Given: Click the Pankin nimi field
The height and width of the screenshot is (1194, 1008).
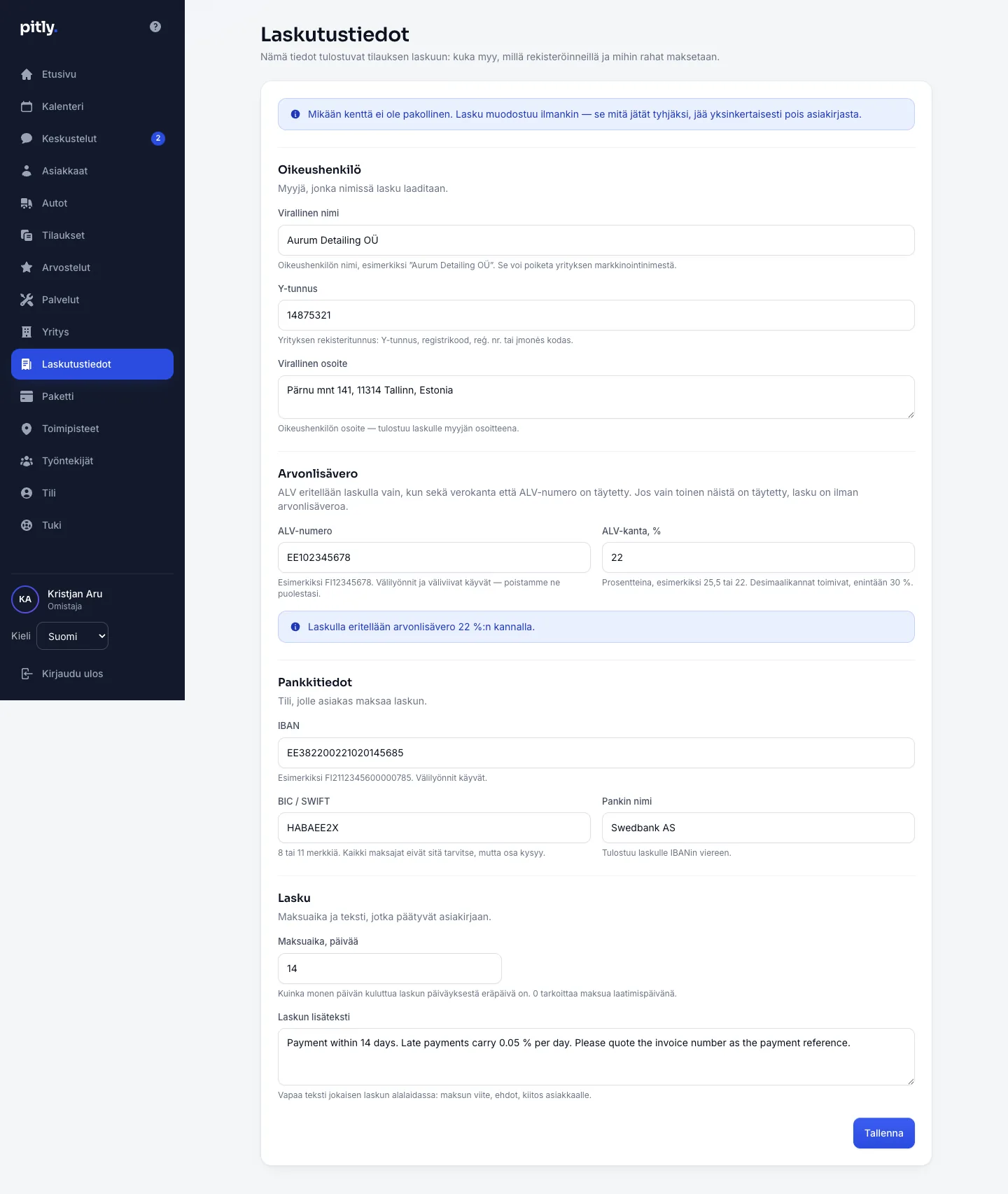Looking at the screenshot, I should coord(758,828).
